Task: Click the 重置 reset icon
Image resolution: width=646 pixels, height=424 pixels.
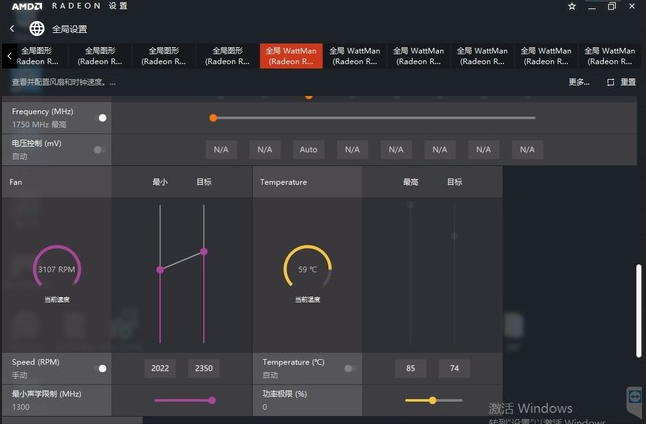Action: point(611,82)
